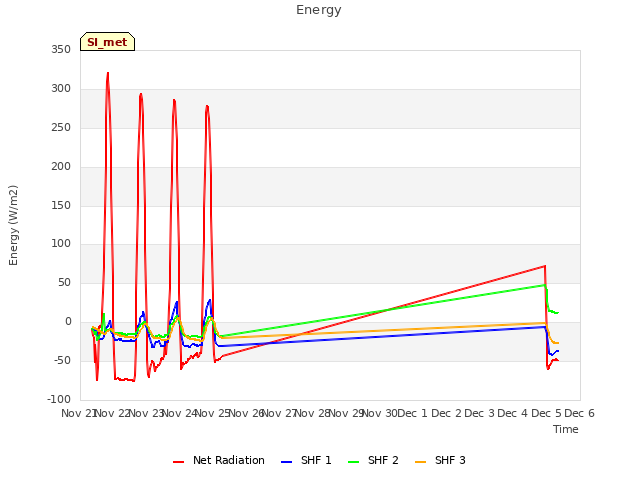
Task: Click the 150 y-axis label
Action: click(x=61, y=205)
